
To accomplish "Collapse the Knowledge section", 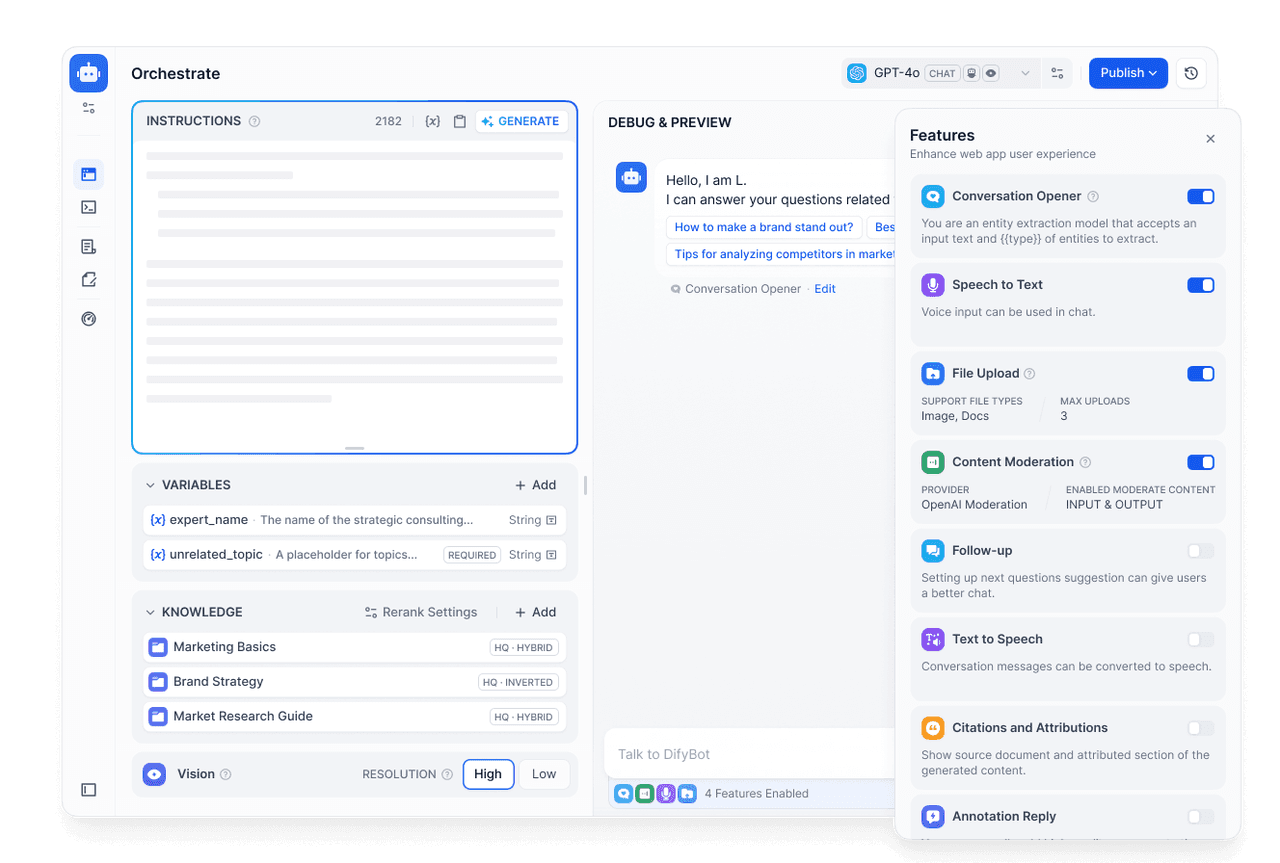I will (150, 611).
